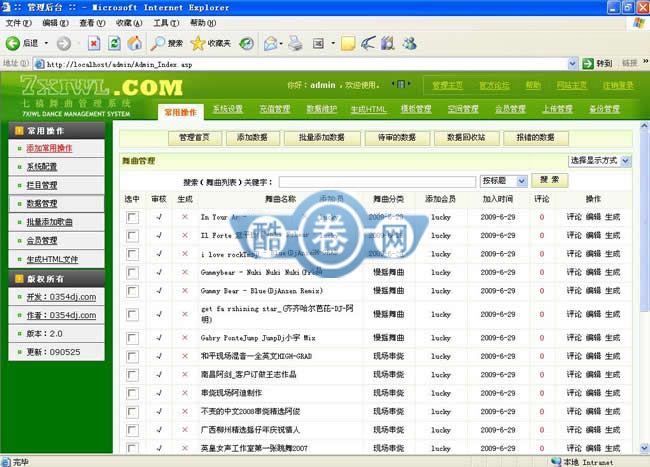This screenshot has height=467, width=650.
Task: Open the address bar dropdown arrow
Action: (x=587, y=63)
